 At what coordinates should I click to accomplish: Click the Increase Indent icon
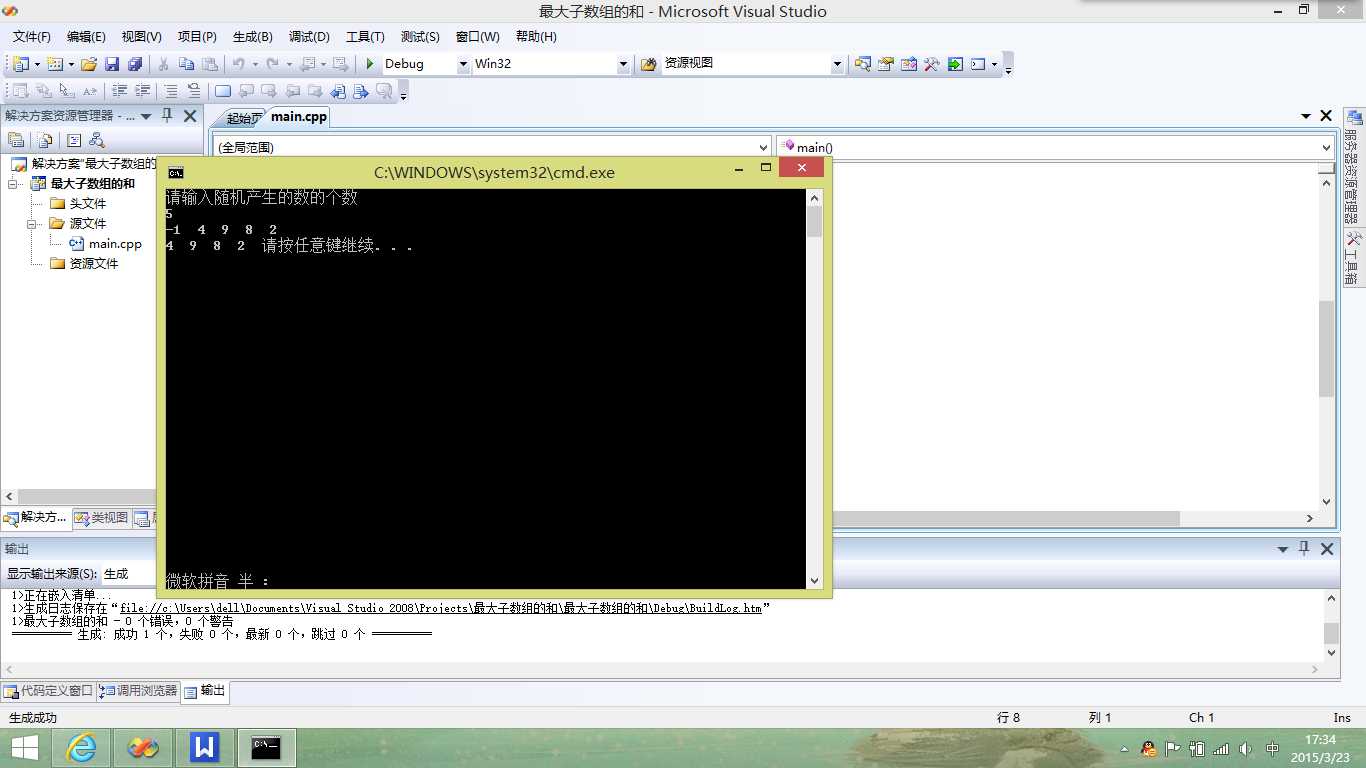click(x=143, y=91)
